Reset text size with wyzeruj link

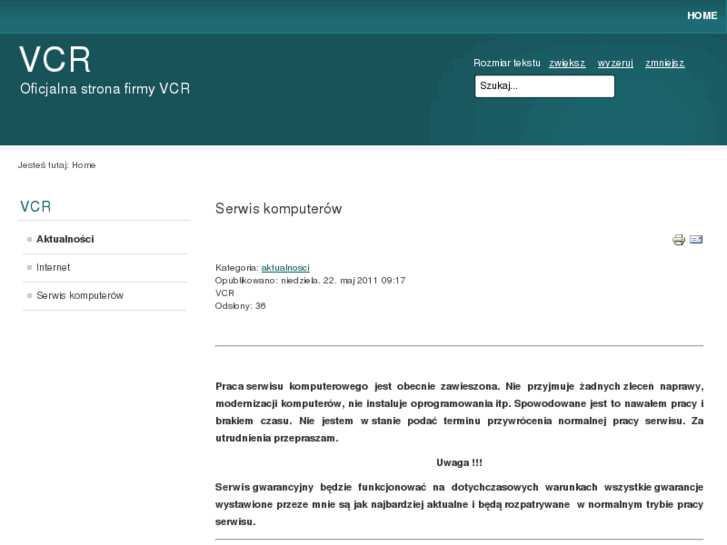(615, 63)
